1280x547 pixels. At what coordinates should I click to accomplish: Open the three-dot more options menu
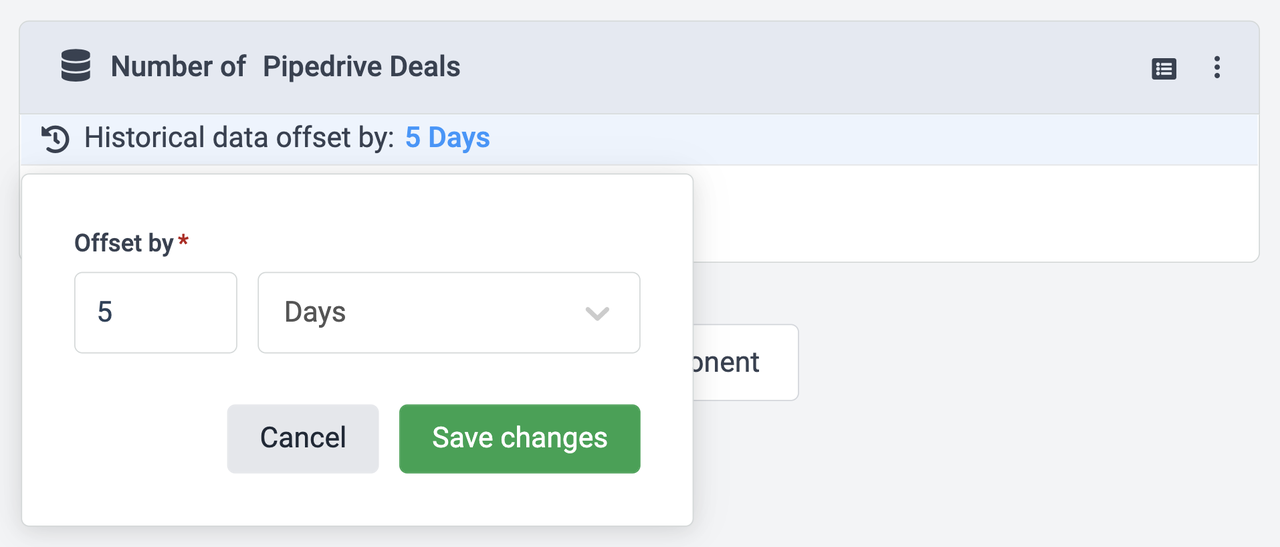1217,67
